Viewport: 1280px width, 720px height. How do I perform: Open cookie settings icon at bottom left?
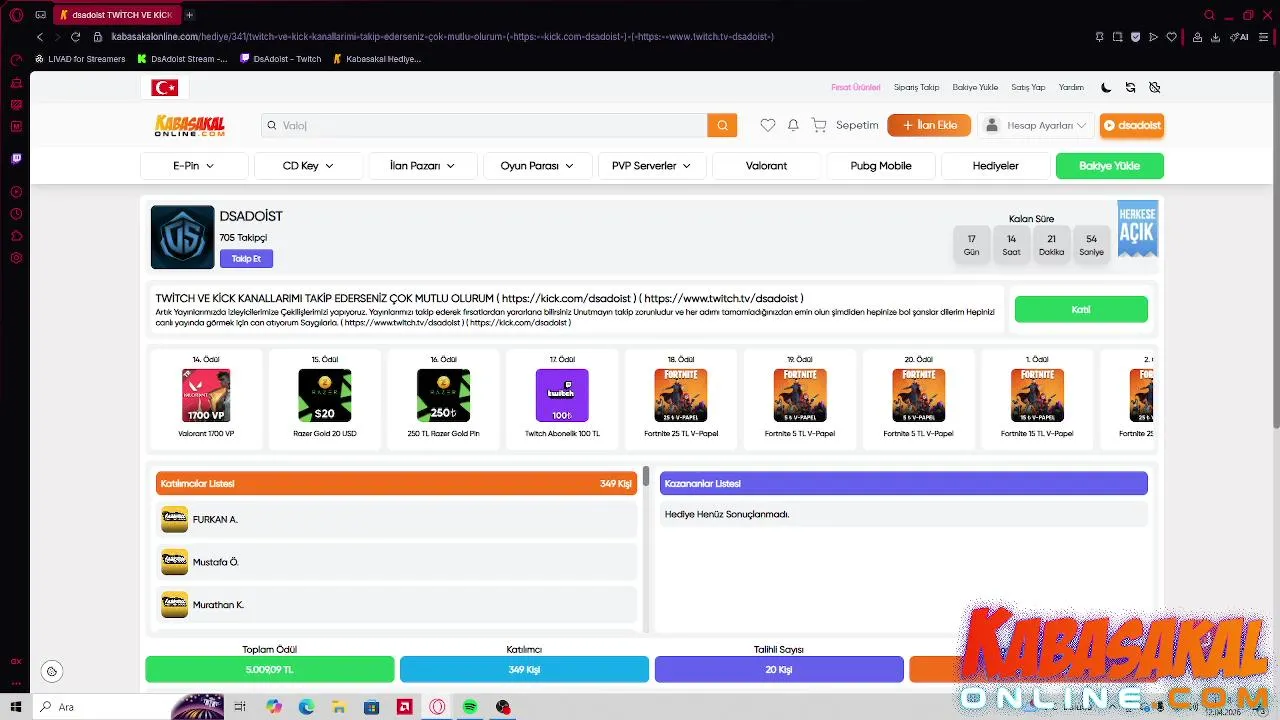click(x=52, y=671)
